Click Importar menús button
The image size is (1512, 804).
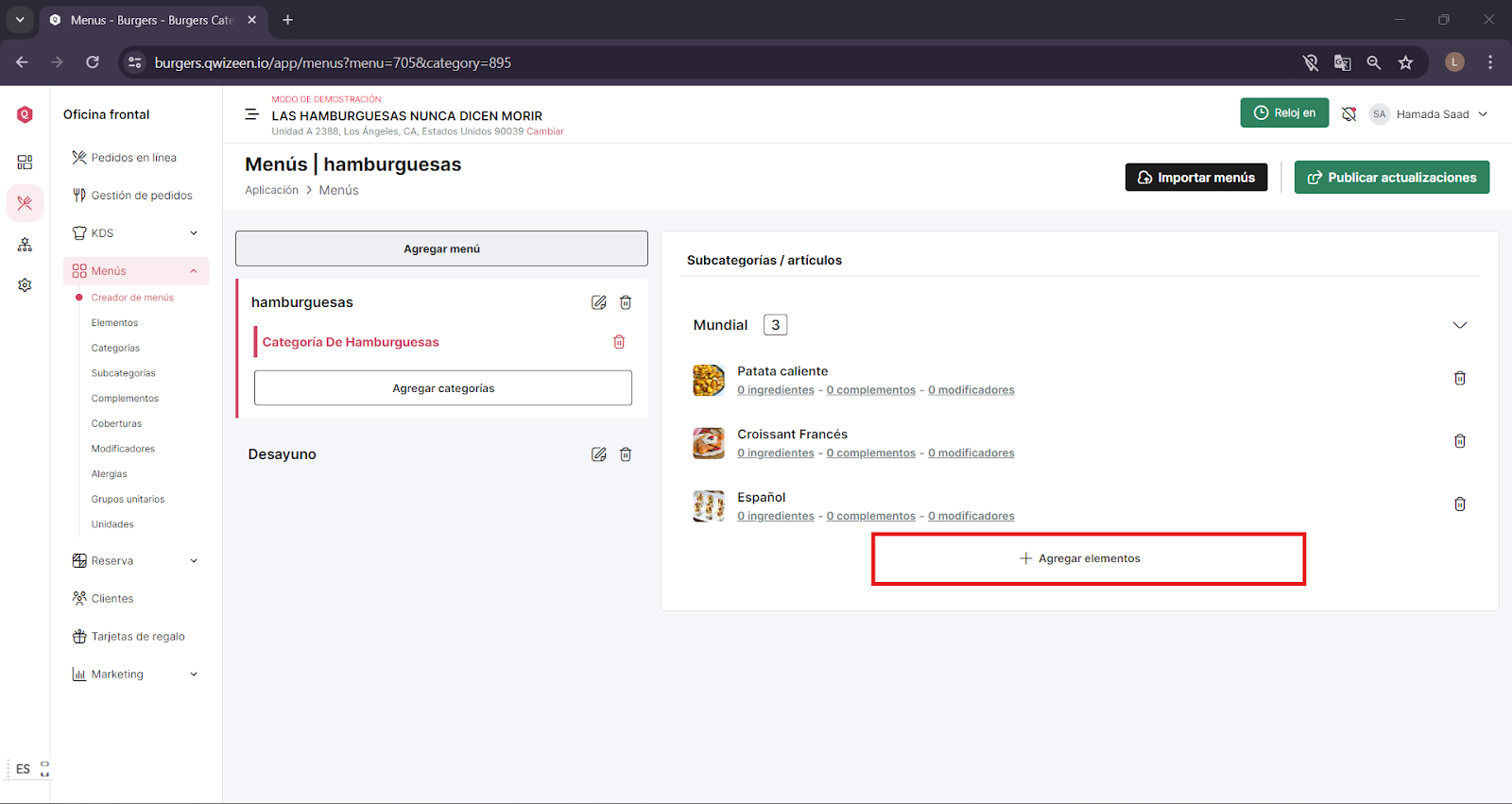tap(1196, 178)
